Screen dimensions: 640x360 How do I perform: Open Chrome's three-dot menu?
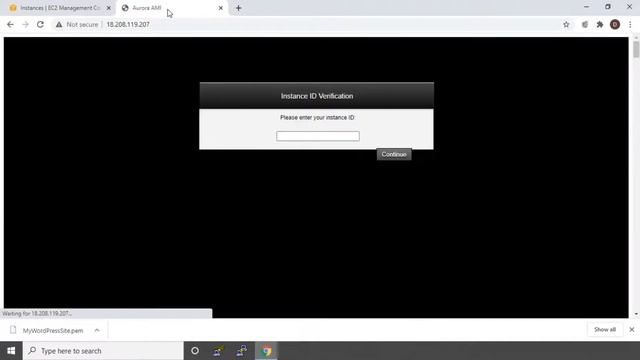(630, 24)
